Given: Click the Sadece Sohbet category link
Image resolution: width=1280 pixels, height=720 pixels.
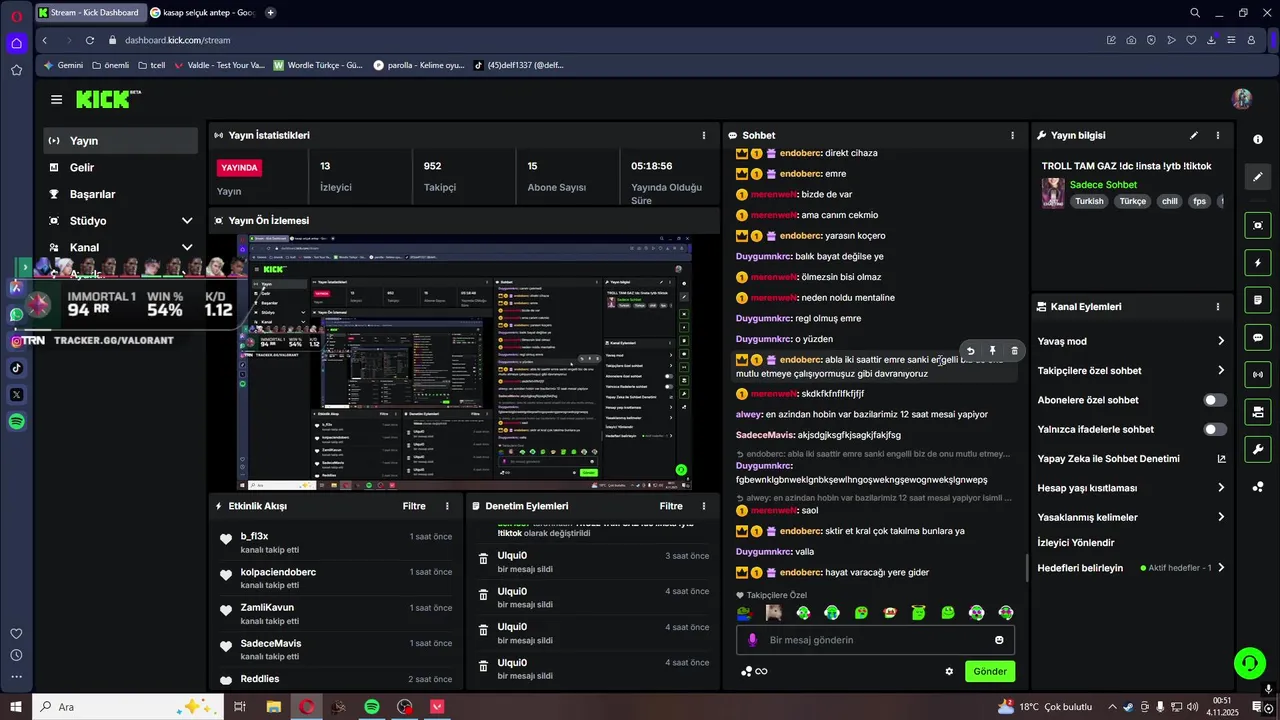Looking at the screenshot, I should 1103,185.
